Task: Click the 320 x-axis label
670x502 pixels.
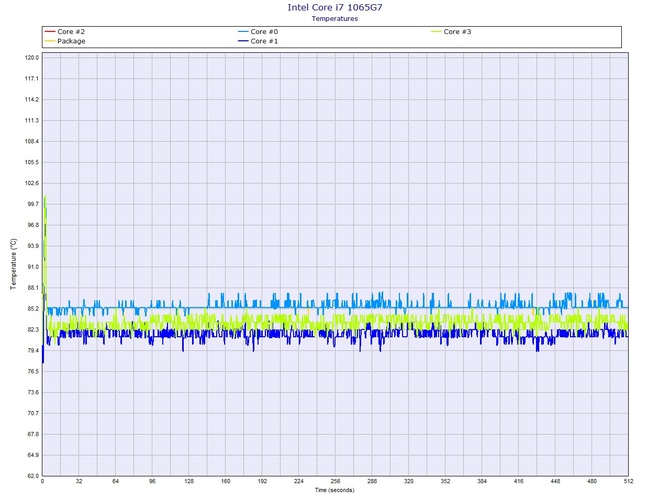Action: point(409,481)
